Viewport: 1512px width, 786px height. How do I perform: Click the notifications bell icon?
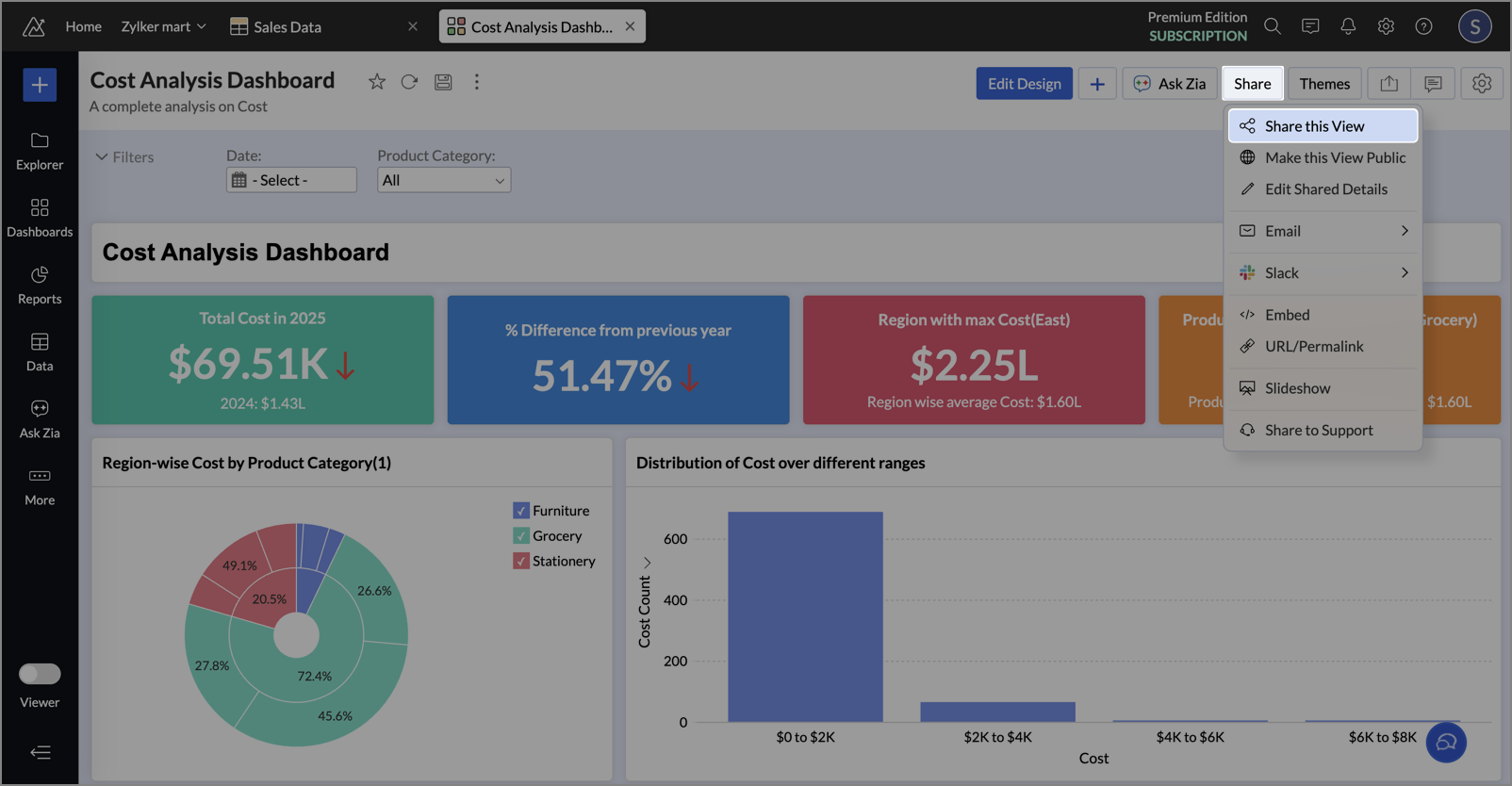coord(1348,26)
